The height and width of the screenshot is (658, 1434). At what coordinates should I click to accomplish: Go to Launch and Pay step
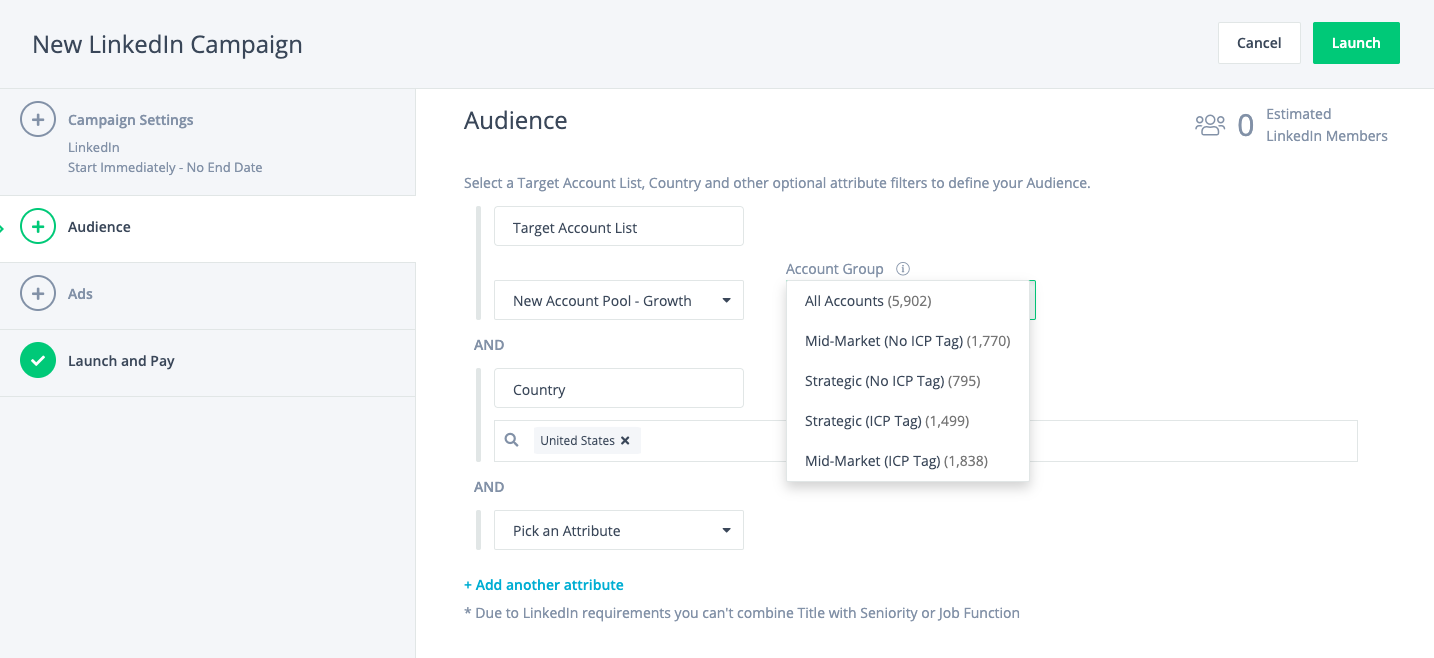[x=208, y=363]
